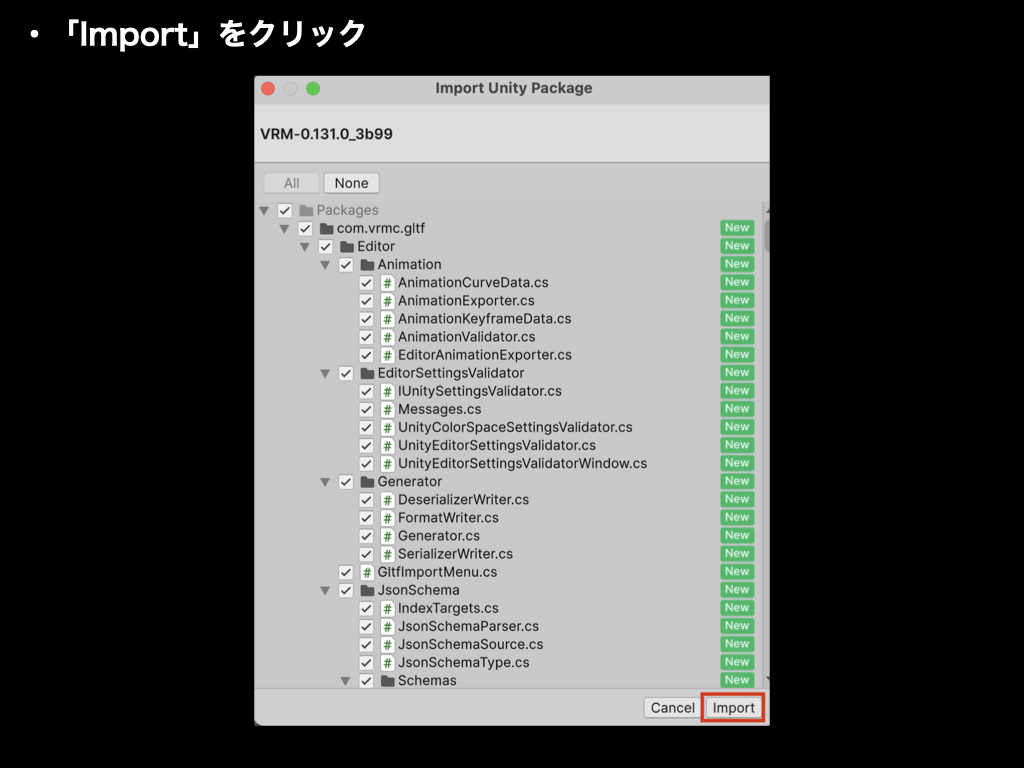Select the GltfImportMenu.cs file name
The image size is (1024, 768).
pos(437,572)
